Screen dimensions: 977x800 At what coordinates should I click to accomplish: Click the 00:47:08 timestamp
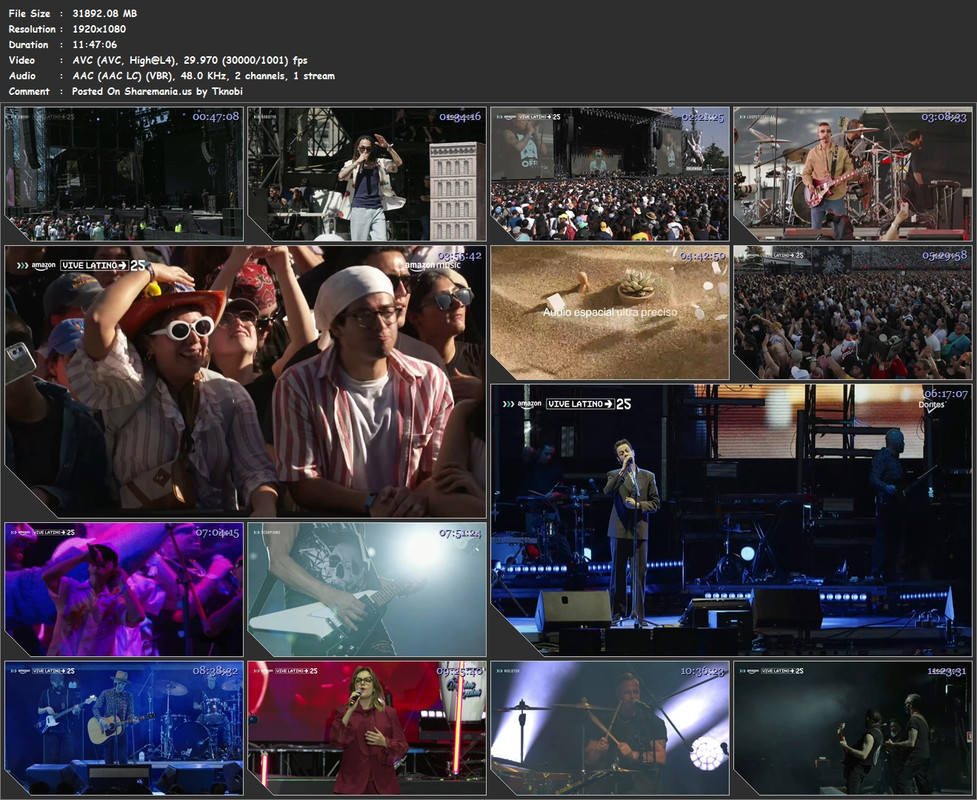tap(216, 117)
